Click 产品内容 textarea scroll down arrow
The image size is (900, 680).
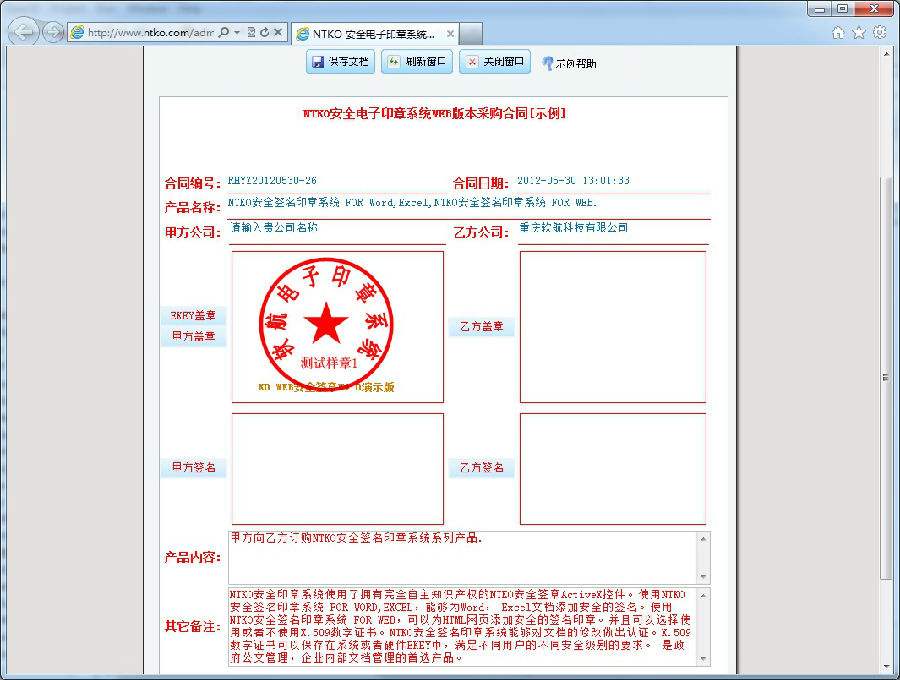point(704,577)
